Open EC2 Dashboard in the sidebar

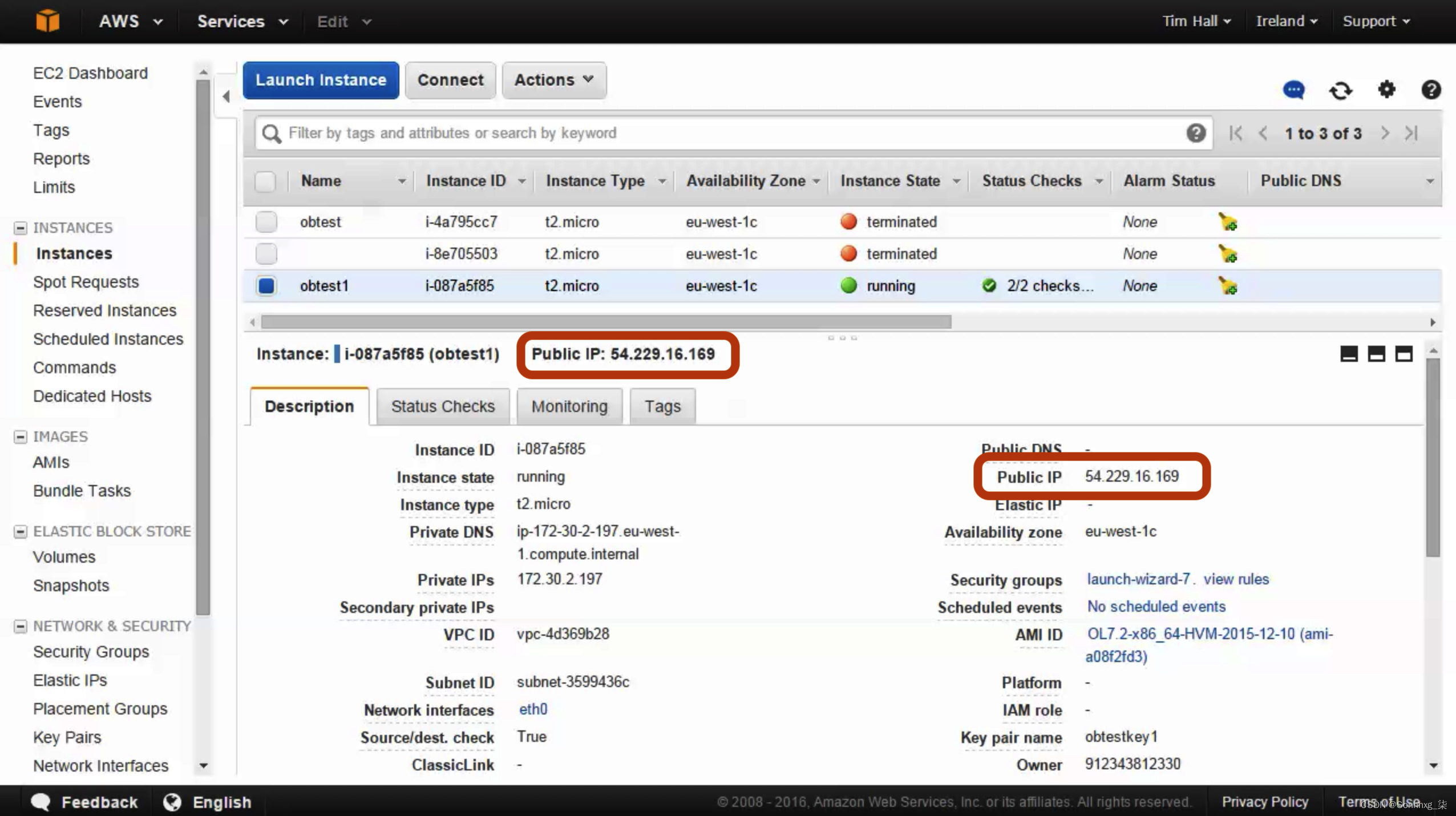[90, 73]
